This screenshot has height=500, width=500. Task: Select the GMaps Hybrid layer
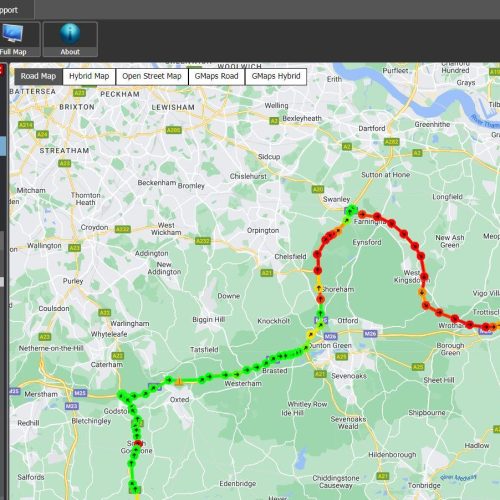[x=276, y=76]
